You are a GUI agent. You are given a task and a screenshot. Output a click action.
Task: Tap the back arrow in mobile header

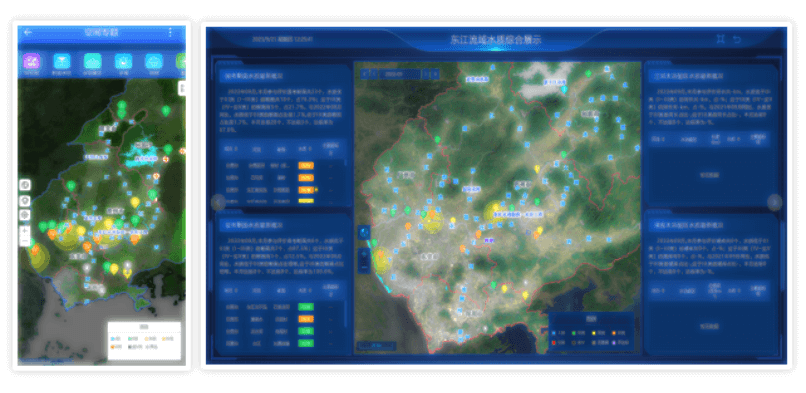pos(28,32)
